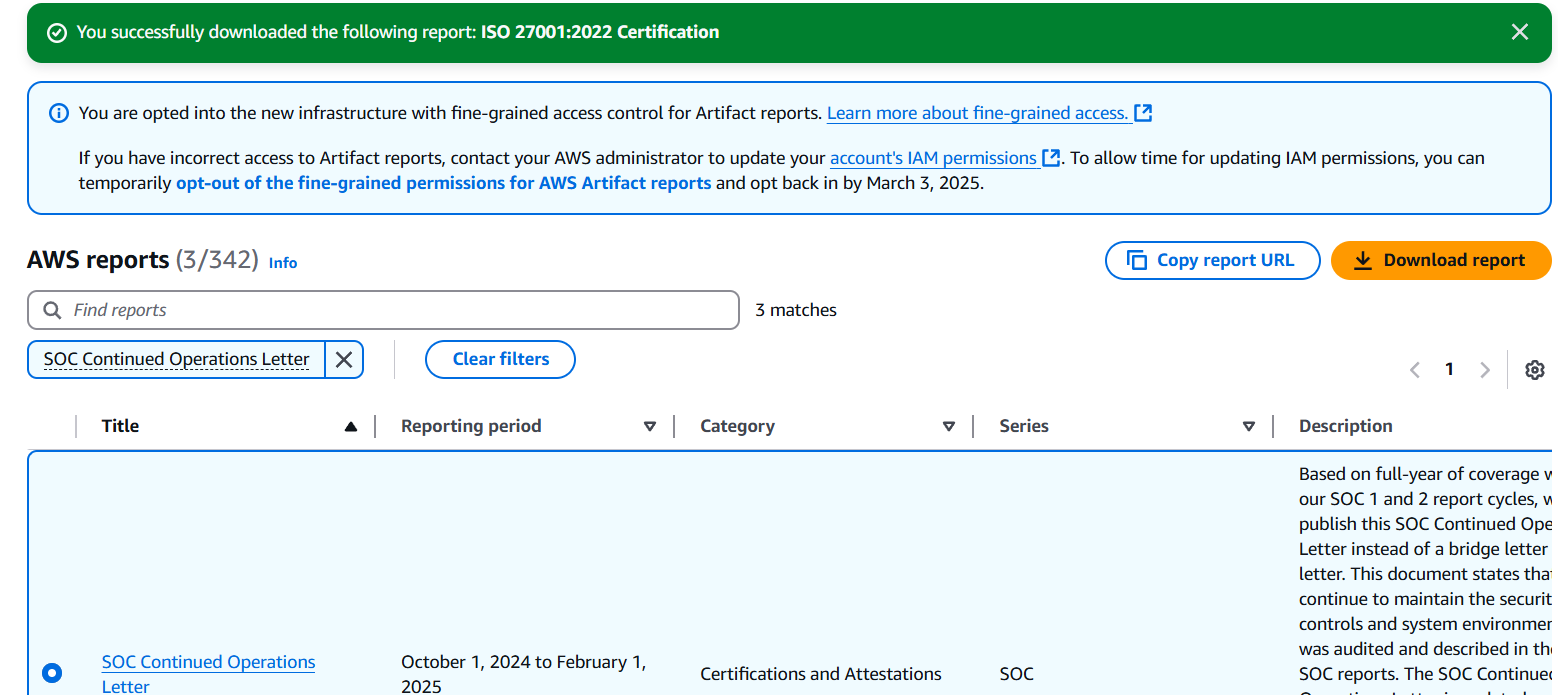The image size is (1558, 695).
Task: Click the 3 matches result count text
Action: click(796, 310)
